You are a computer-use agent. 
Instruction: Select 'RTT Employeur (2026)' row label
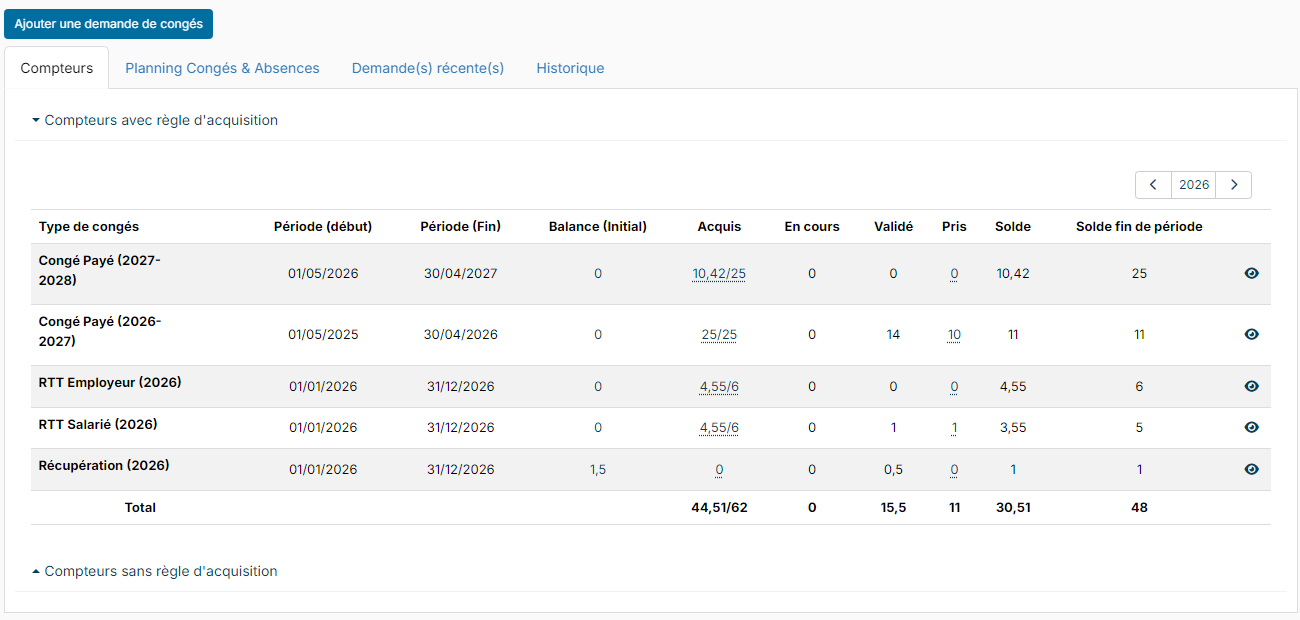point(110,383)
